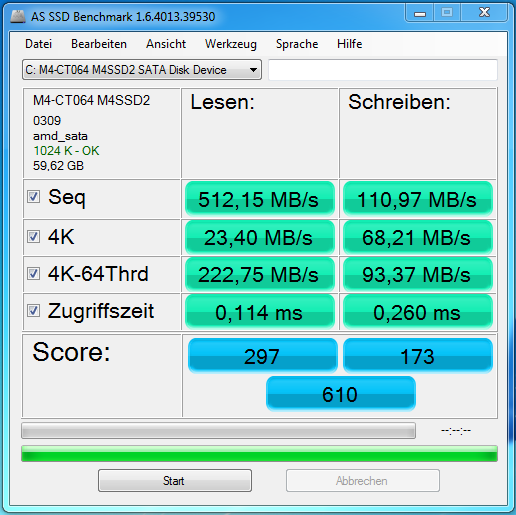Open the Bearbeiten menu
The height and width of the screenshot is (515, 516).
point(99,44)
